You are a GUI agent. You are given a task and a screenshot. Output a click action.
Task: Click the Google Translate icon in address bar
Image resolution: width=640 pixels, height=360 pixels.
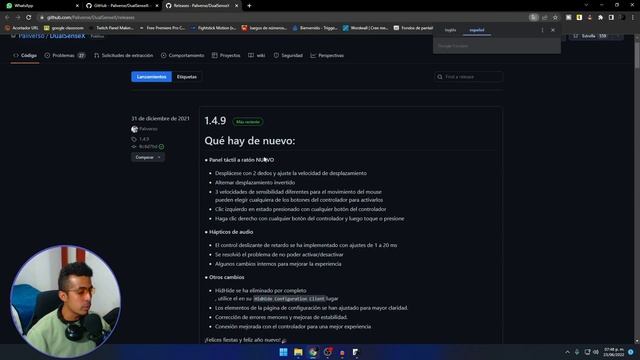coord(533,18)
